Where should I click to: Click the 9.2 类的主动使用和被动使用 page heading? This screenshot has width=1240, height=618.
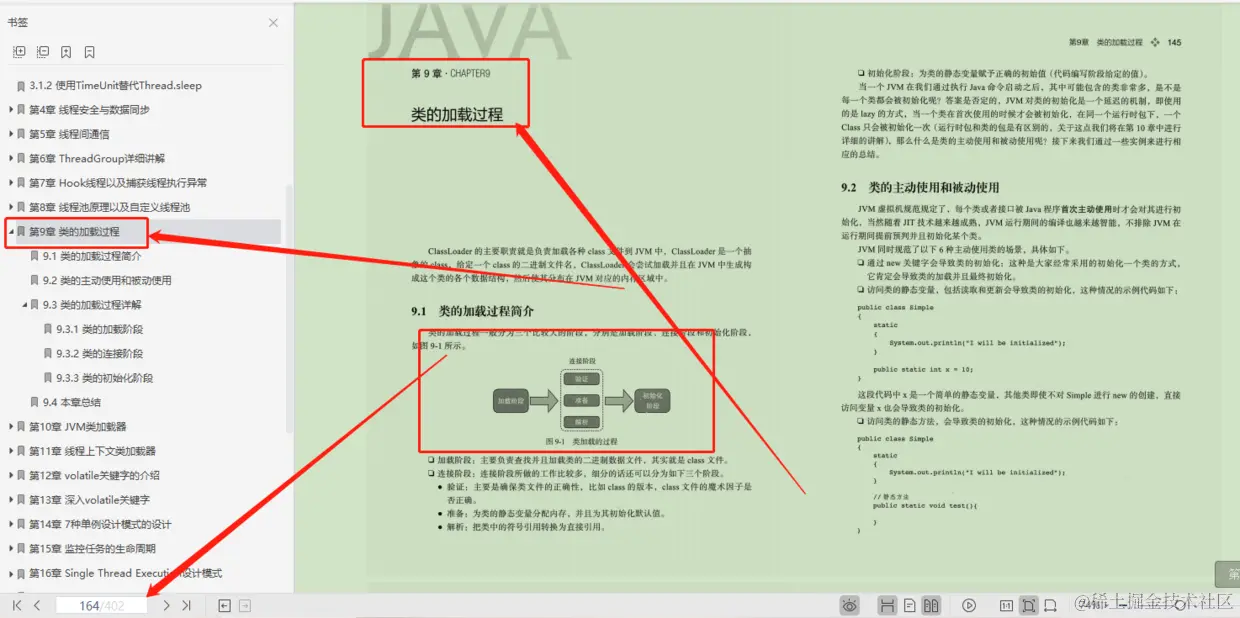920,187
